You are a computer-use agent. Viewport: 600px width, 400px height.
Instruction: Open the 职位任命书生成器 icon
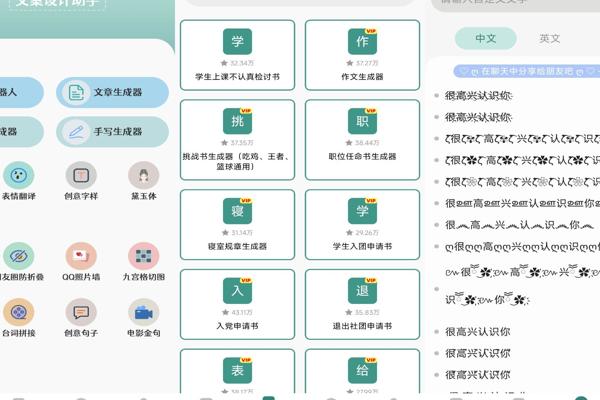362,121
